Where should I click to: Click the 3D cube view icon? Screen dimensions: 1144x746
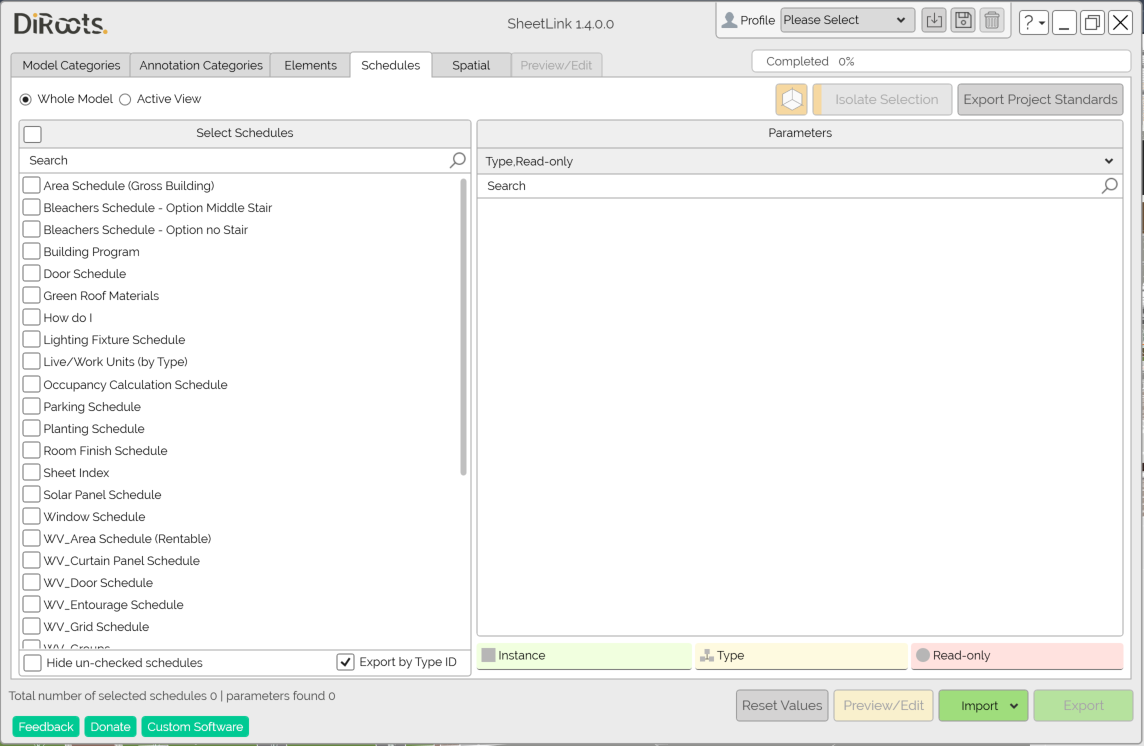(791, 100)
